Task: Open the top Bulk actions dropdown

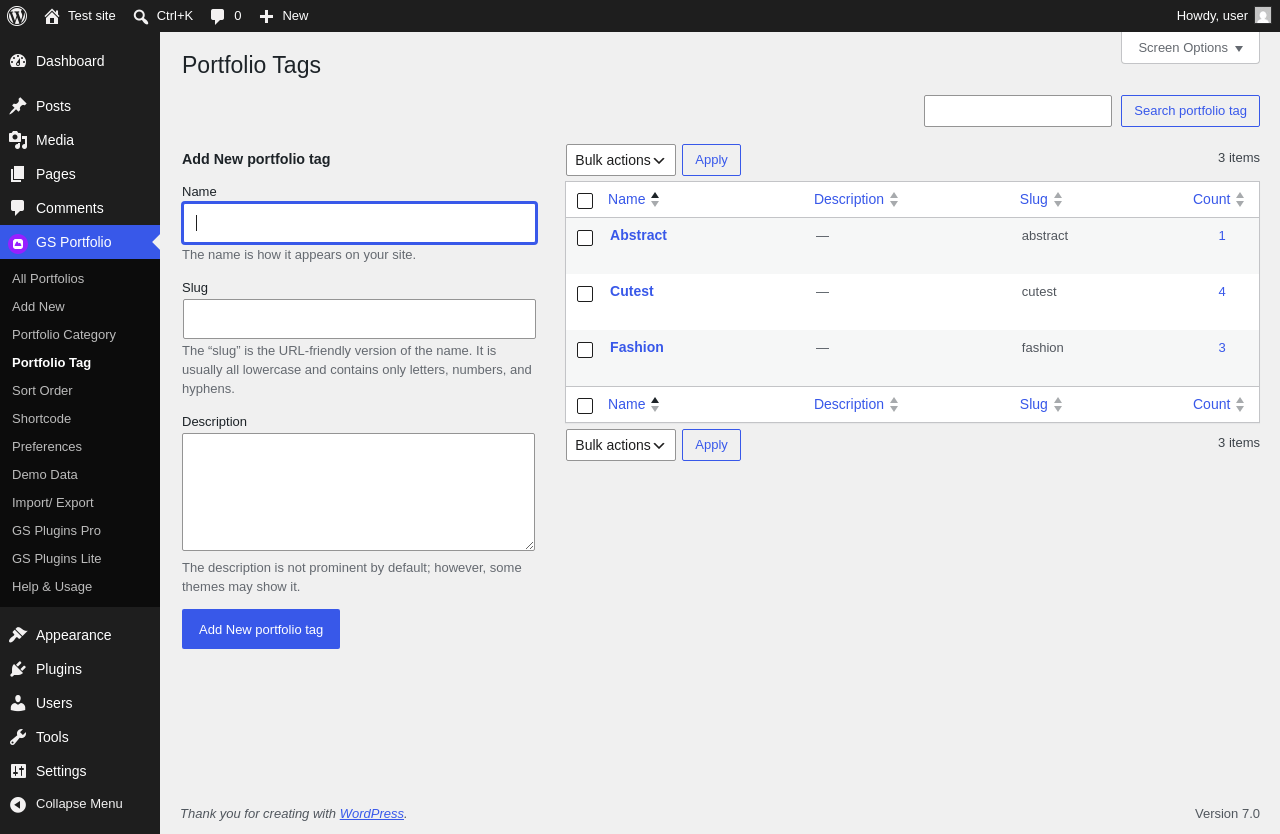Action: (621, 160)
